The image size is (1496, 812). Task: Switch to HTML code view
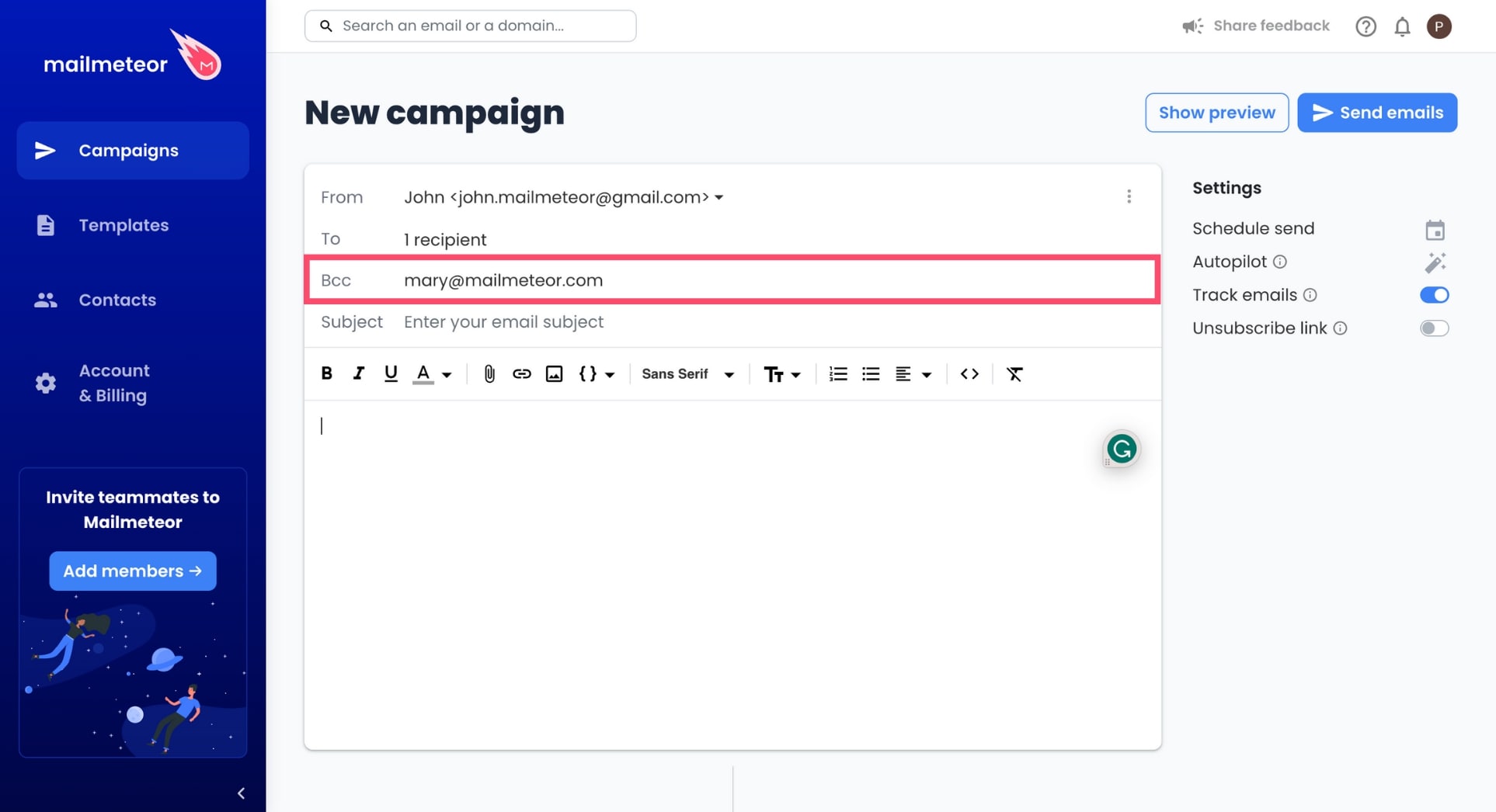tap(969, 374)
